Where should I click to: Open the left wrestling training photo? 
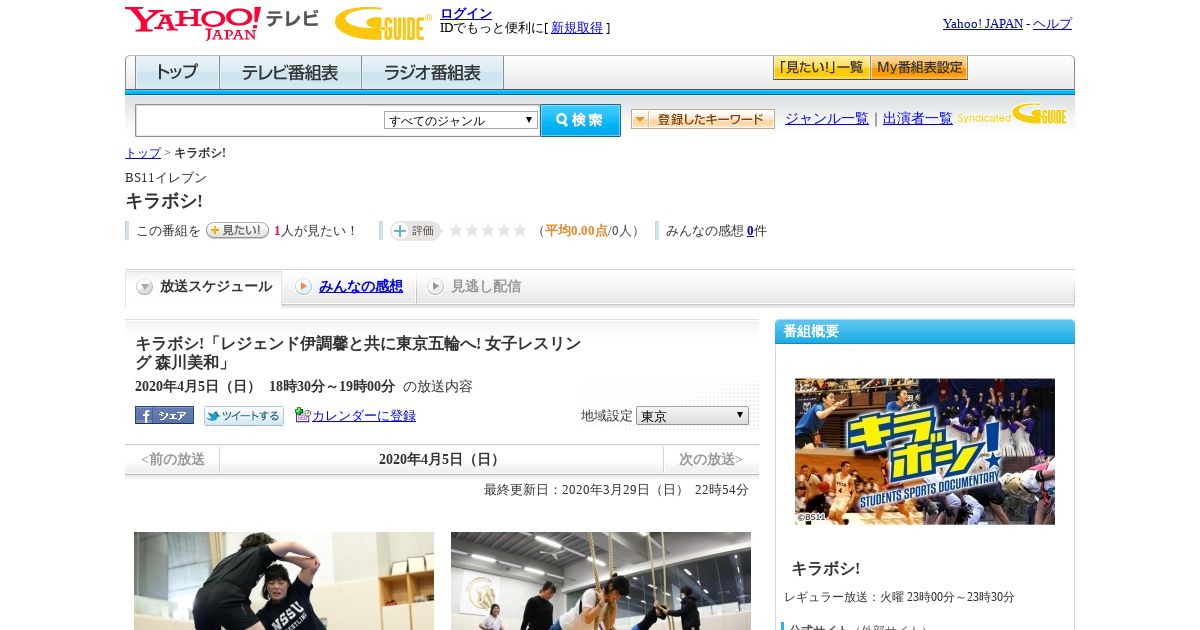[284, 581]
